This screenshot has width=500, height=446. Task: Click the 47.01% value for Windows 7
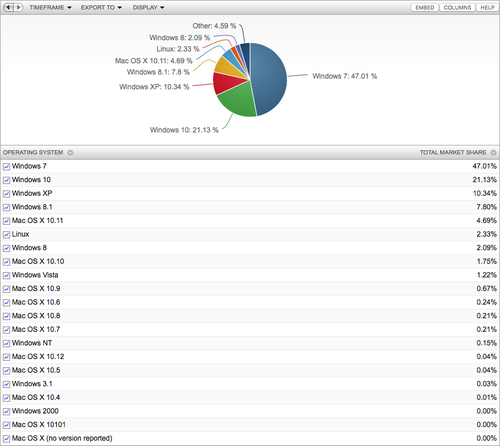(x=484, y=166)
